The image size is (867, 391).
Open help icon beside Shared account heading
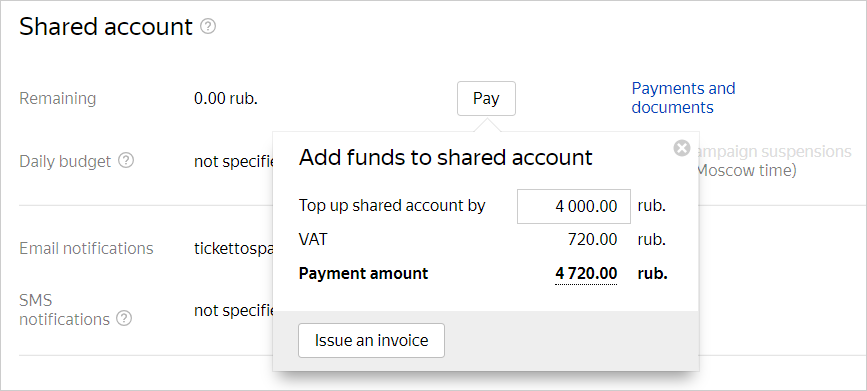click(208, 26)
